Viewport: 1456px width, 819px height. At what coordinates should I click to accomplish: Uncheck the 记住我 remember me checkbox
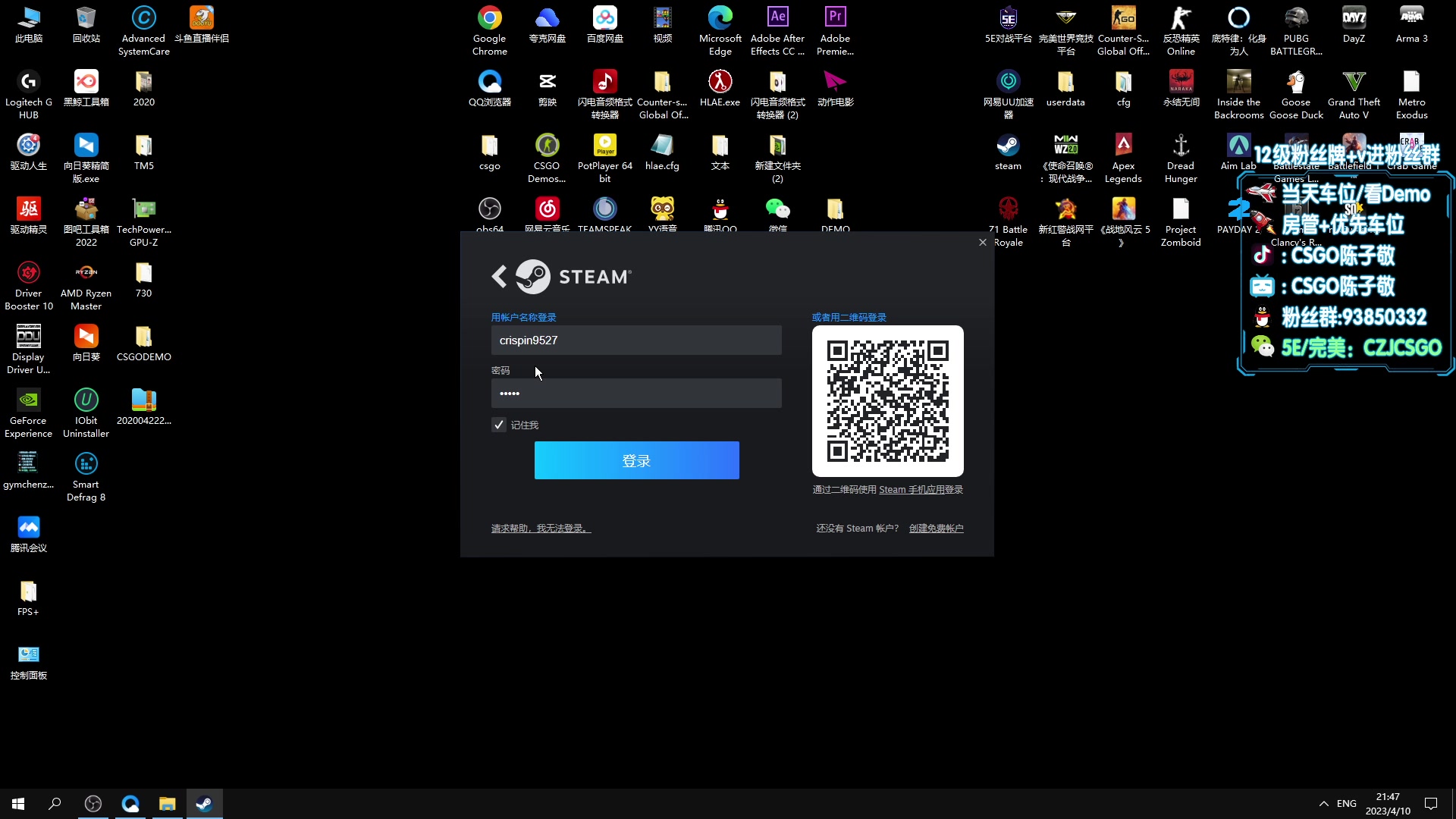tap(498, 425)
